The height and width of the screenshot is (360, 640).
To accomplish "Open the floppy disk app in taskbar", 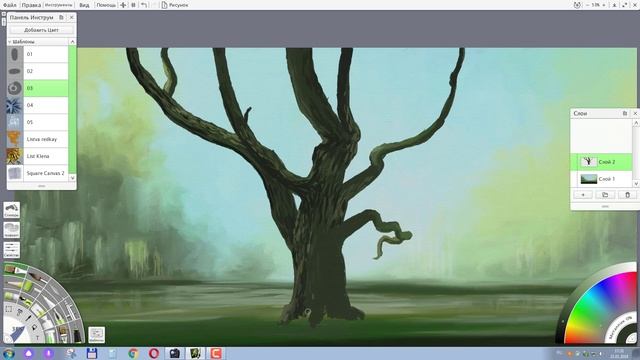I will coord(92,353).
